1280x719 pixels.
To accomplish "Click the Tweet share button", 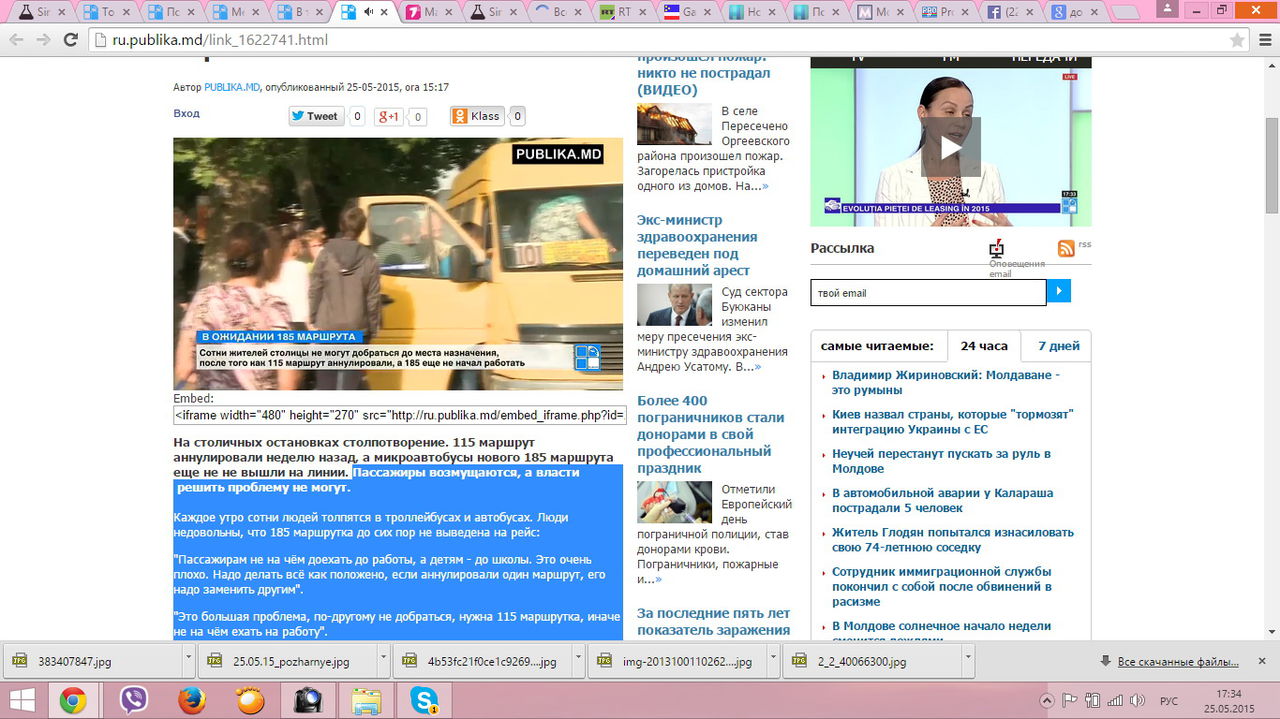I will (316, 116).
